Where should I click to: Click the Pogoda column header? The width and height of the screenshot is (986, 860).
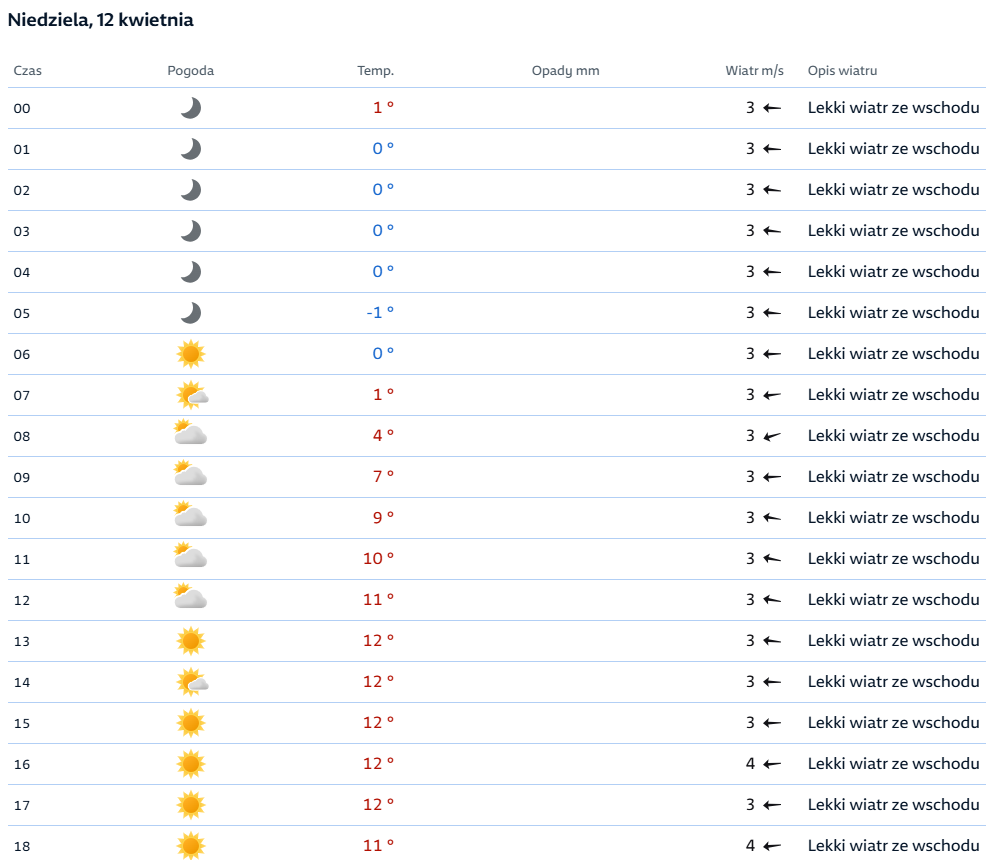coord(191,70)
